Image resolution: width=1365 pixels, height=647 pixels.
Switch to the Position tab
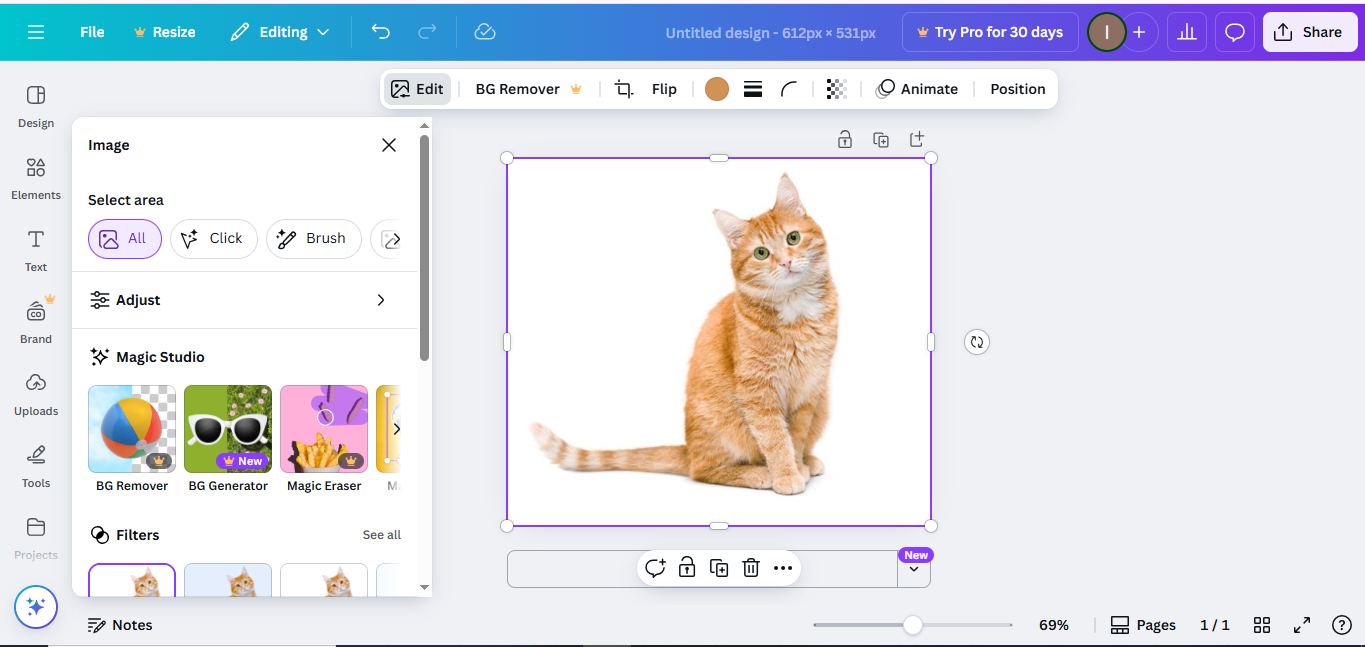pos(1016,89)
